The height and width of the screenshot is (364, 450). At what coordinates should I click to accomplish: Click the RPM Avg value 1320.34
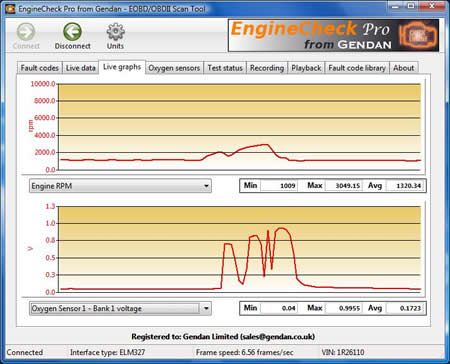pyautogui.click(x=405, y=186)
